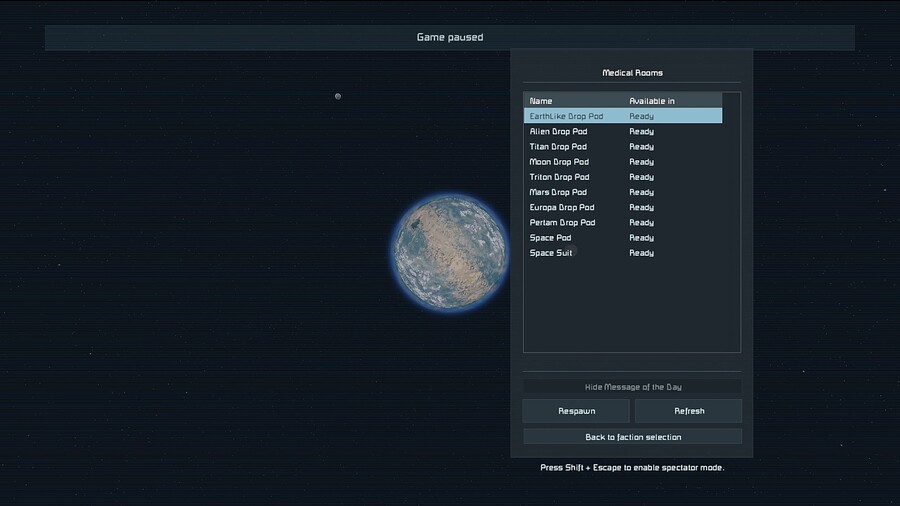Go back to faction selection
900x506 pixels.
[x=632, y=437]
